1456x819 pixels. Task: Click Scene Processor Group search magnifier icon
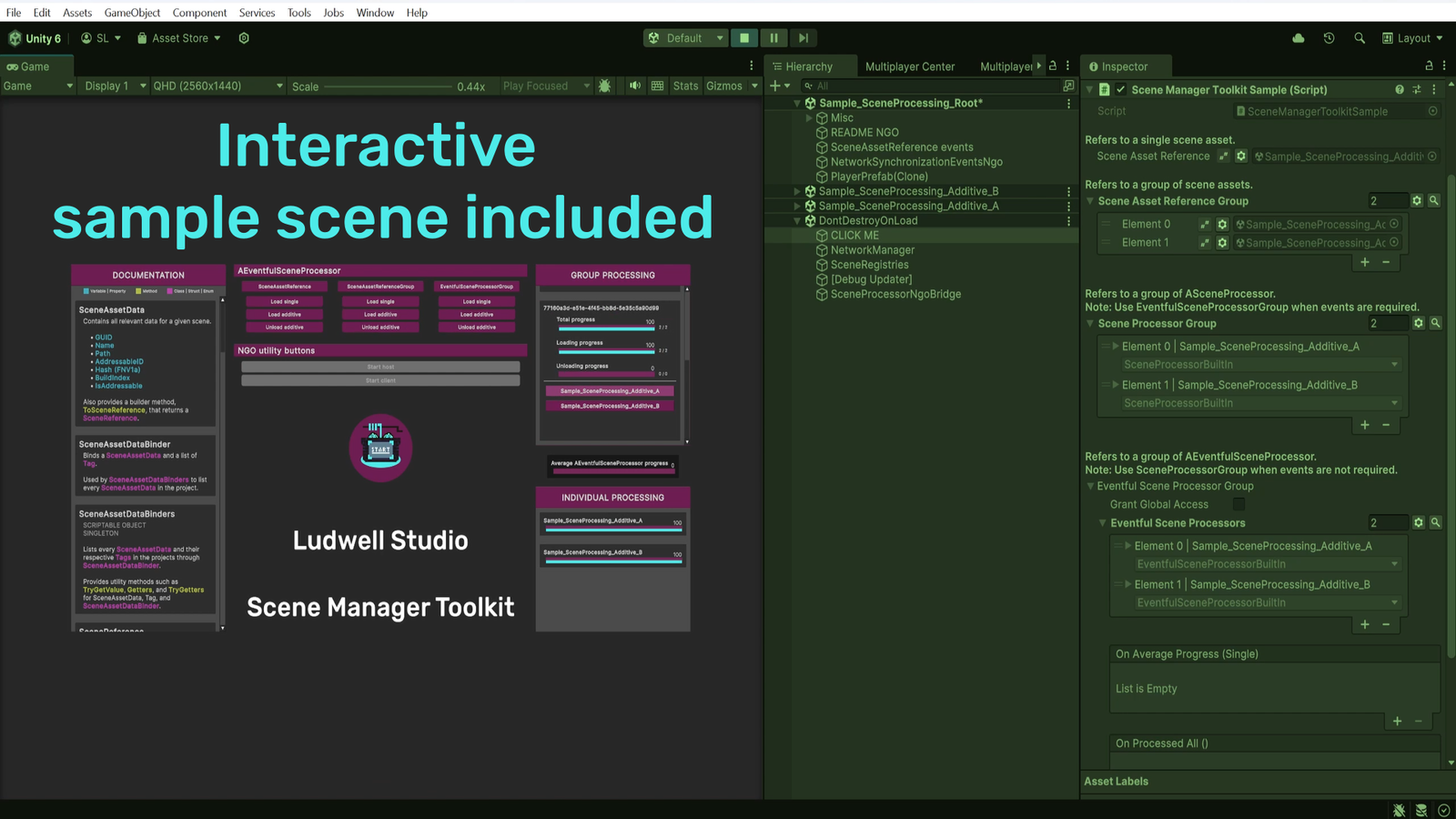coord(1435,323)
